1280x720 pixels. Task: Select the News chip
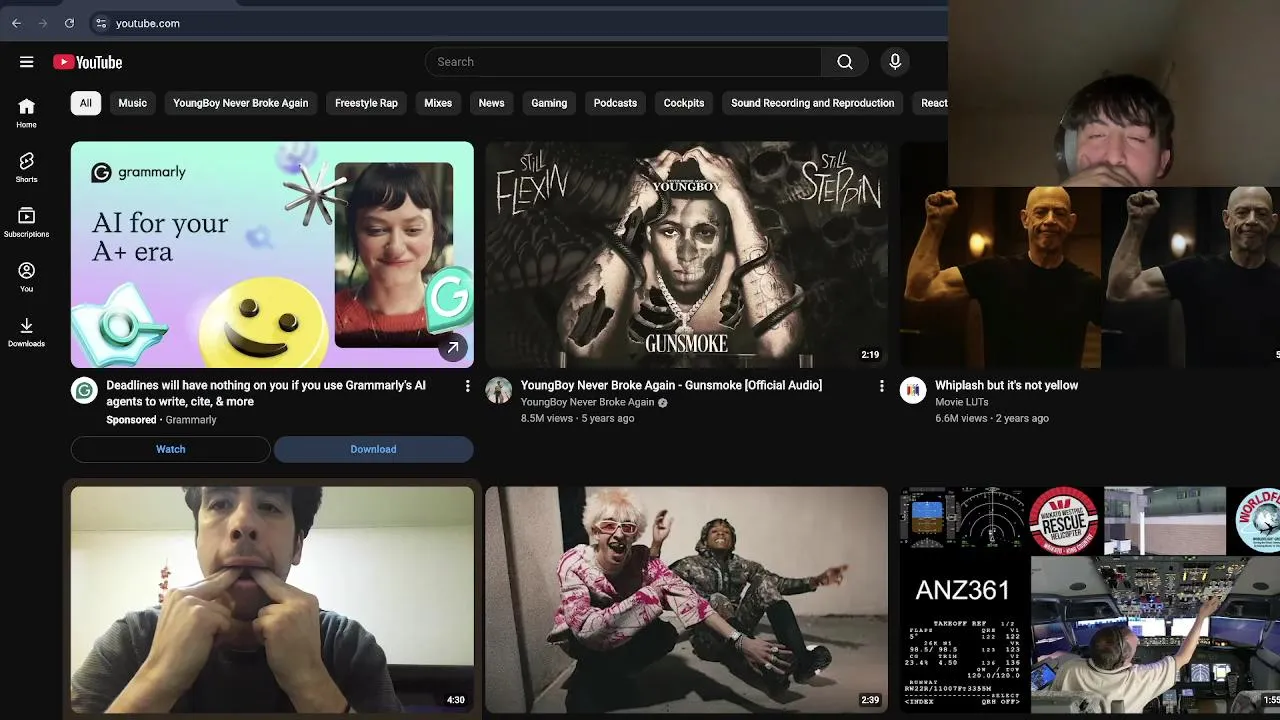[491, 103]
